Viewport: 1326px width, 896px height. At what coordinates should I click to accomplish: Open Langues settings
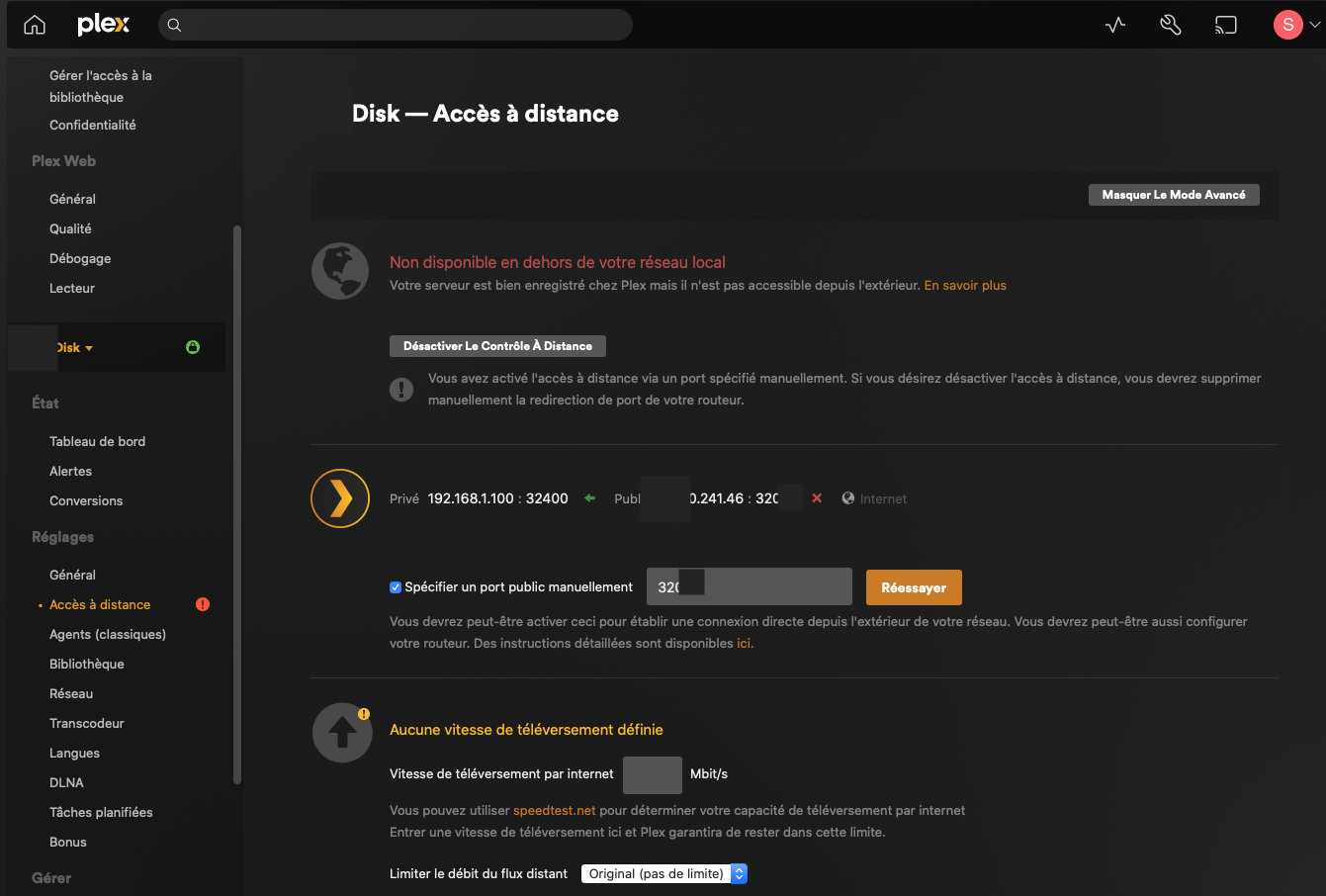coord(74,753)
